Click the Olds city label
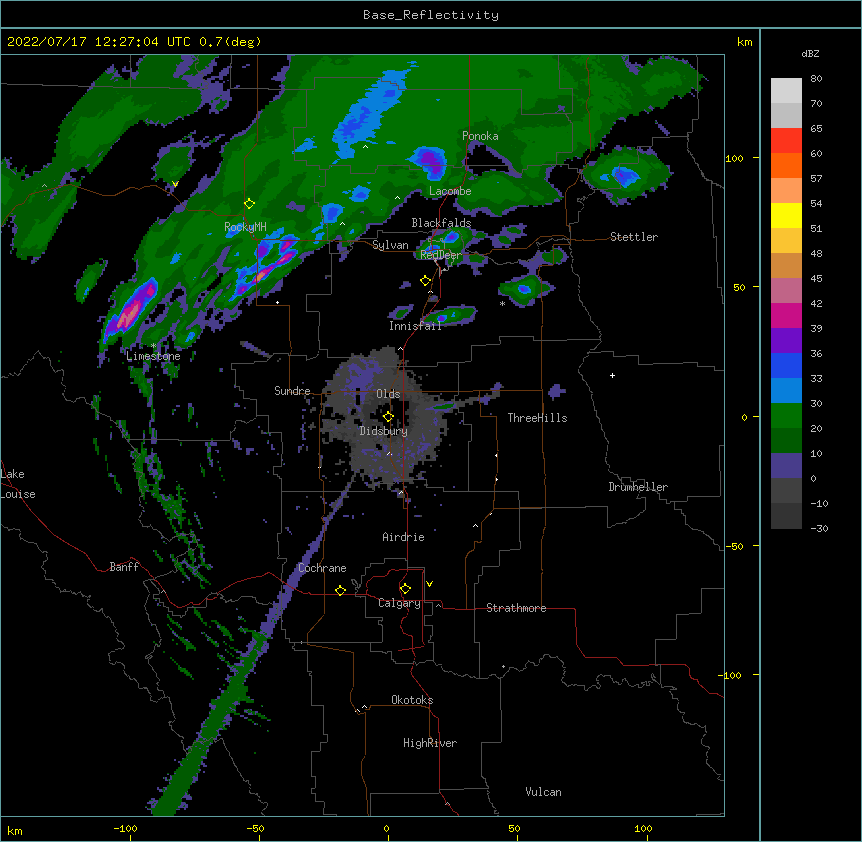 [x=388, y=394]
